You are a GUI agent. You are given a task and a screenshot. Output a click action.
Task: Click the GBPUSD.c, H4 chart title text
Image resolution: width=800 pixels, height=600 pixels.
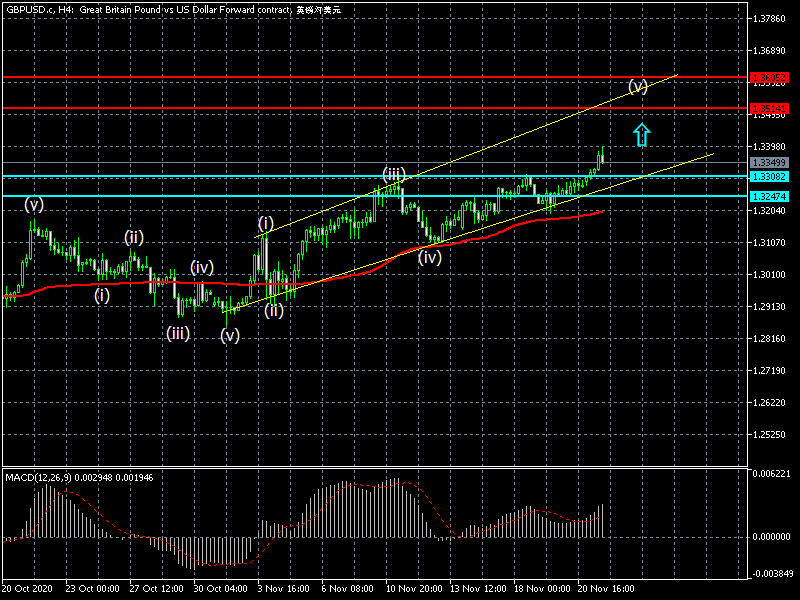click(173, 10)
